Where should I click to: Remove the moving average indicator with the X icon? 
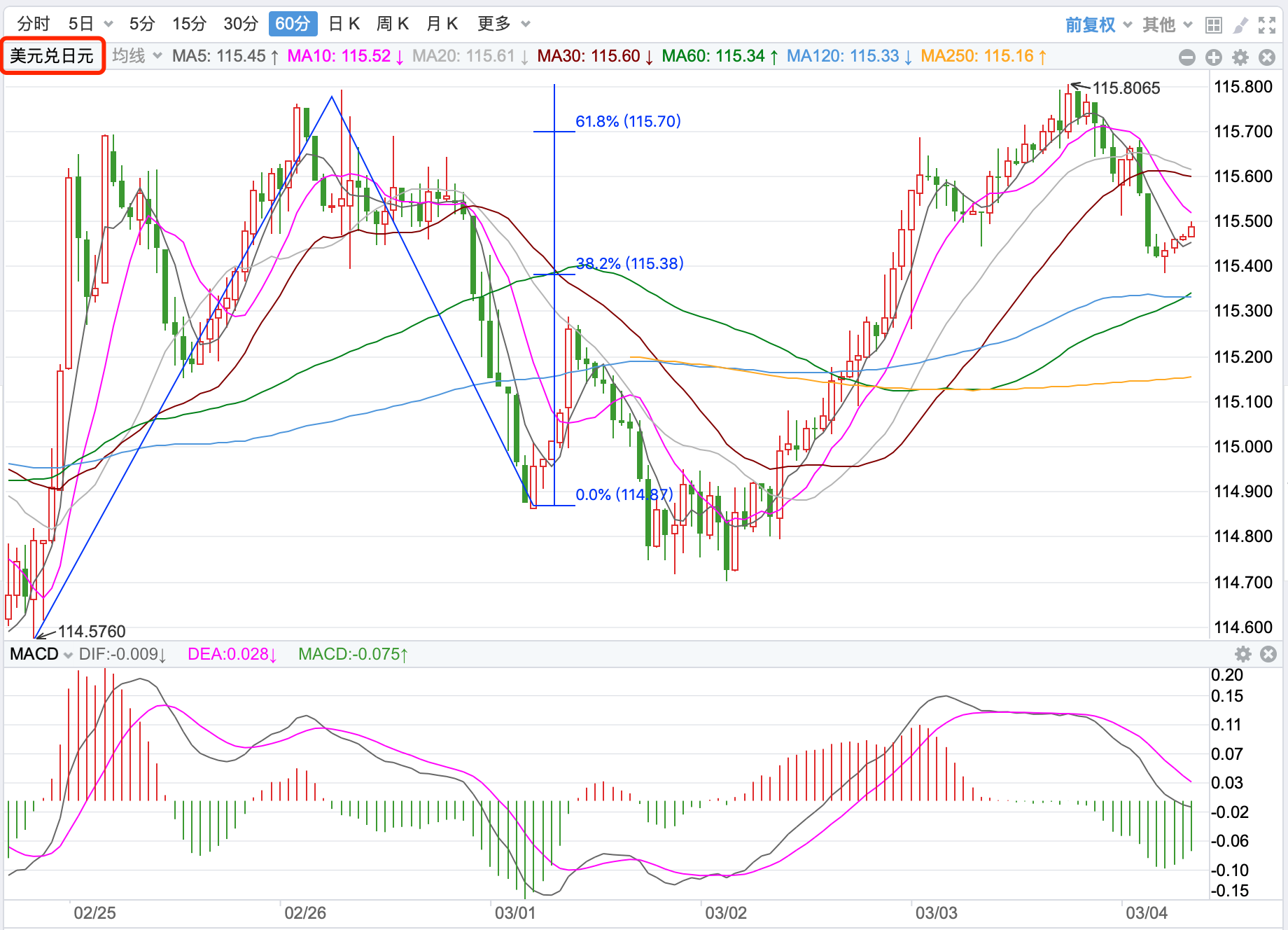pos(1267,57)
